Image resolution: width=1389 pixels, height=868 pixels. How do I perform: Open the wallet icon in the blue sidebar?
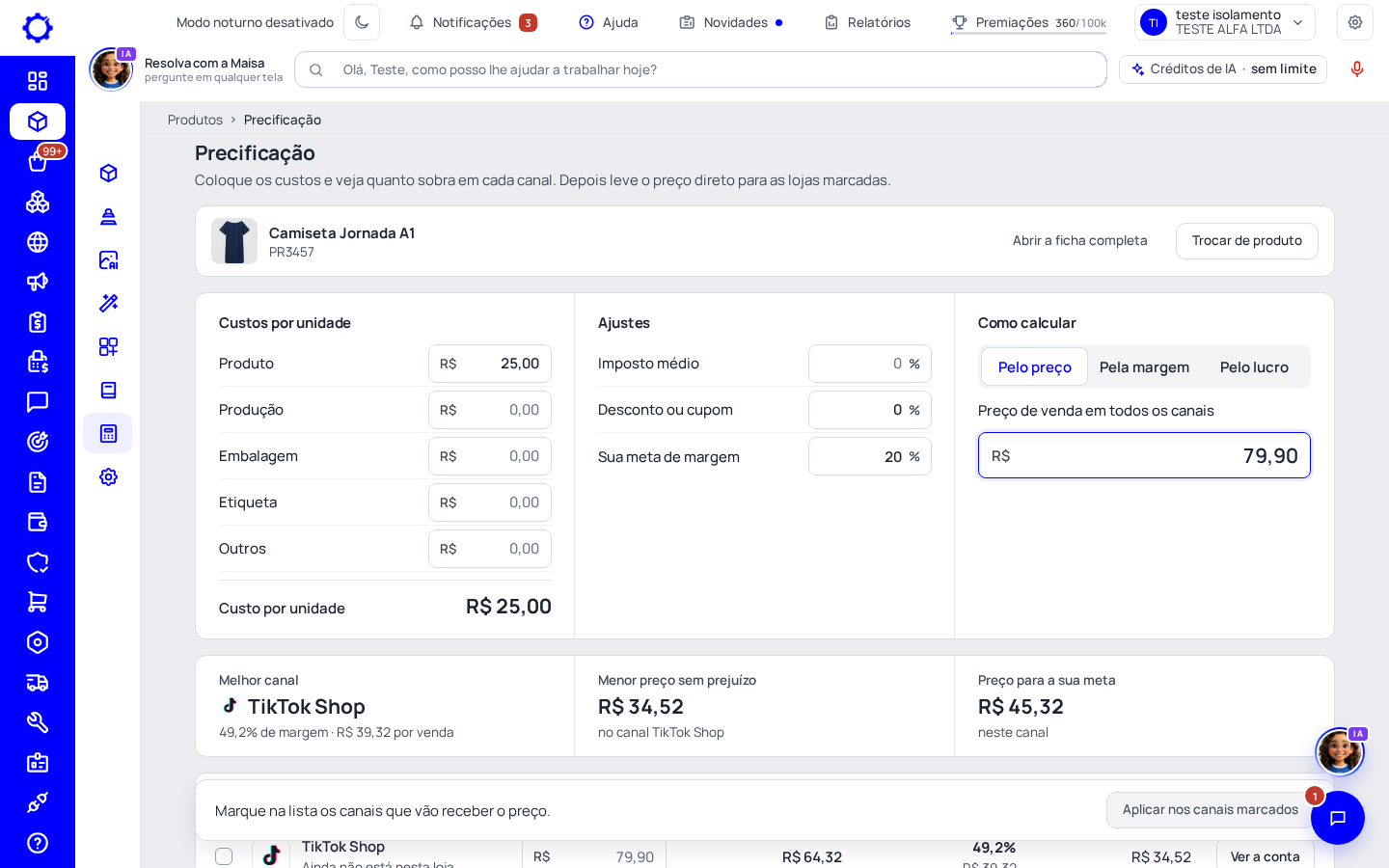coord(38,522)
